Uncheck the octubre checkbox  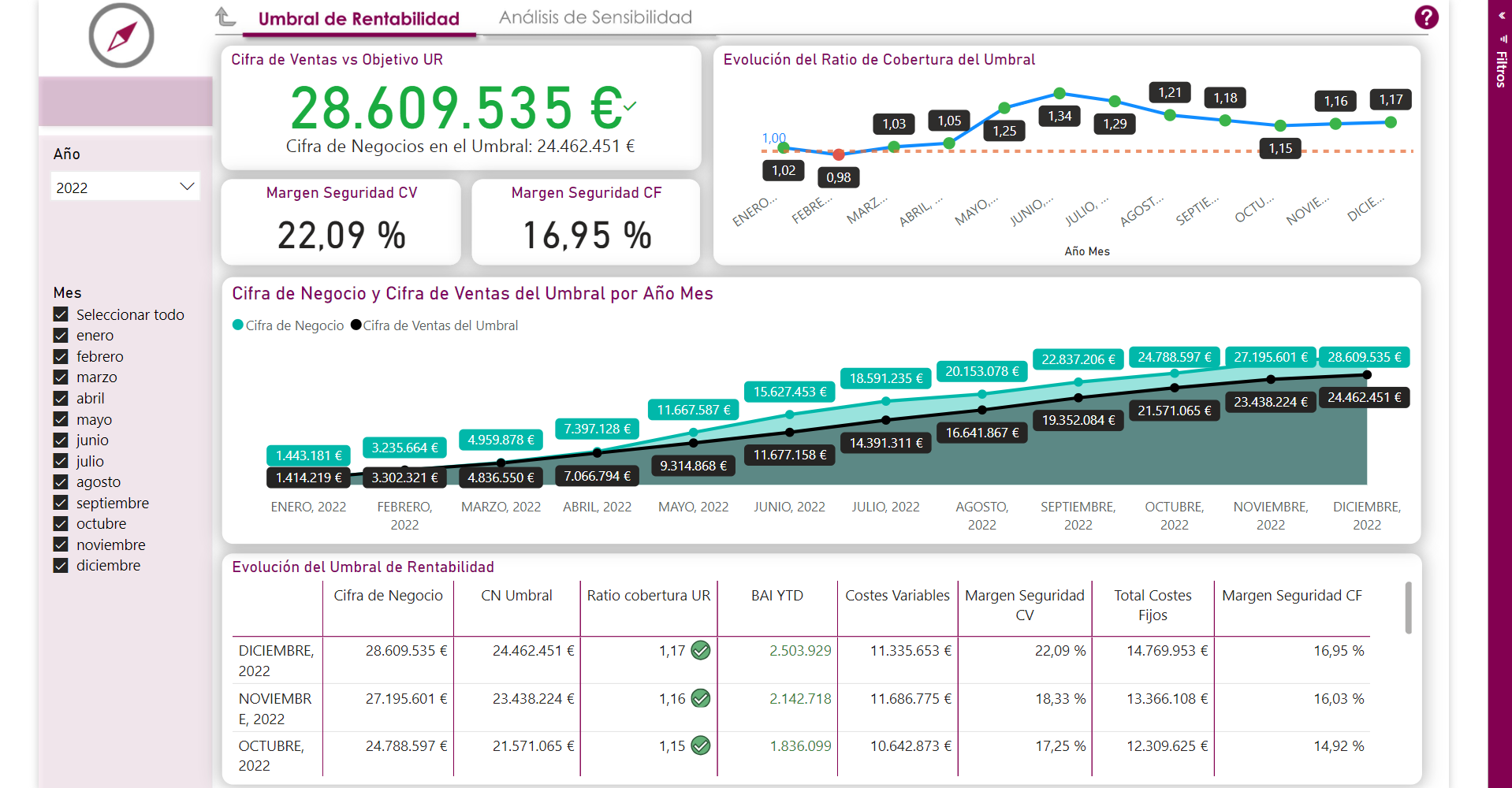pyautogui.click(x=61, y=523)
